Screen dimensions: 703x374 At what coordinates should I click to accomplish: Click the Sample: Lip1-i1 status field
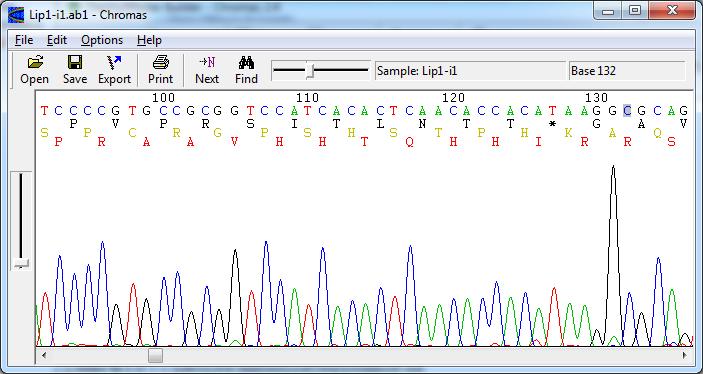coord(470,71)
